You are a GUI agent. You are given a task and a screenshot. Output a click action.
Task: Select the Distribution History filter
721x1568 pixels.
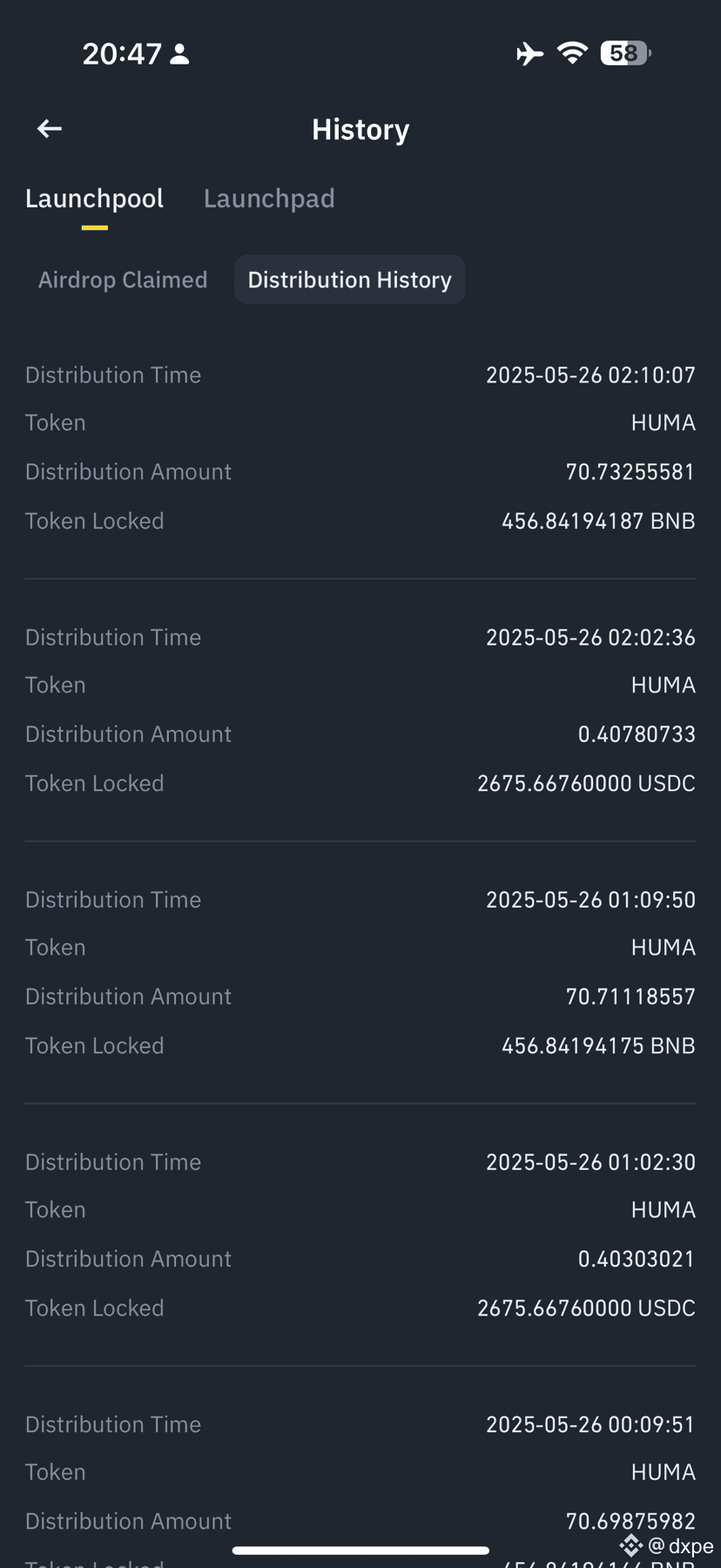[349, 280]
